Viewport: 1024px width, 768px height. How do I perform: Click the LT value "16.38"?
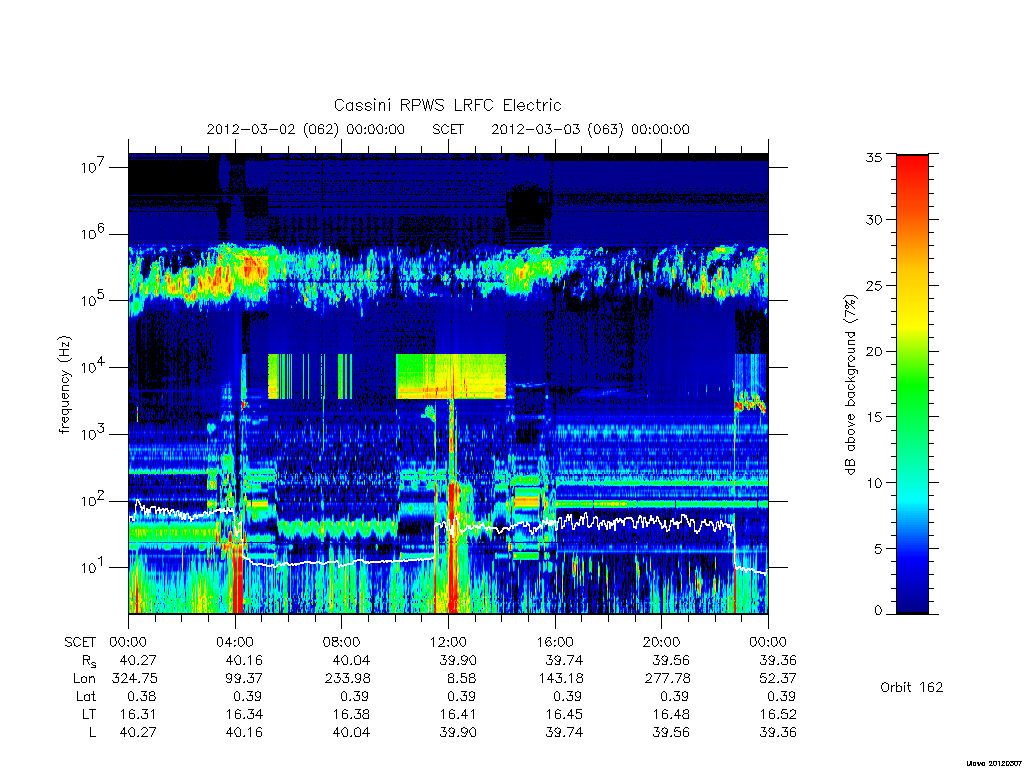click(x=351, y=714)
